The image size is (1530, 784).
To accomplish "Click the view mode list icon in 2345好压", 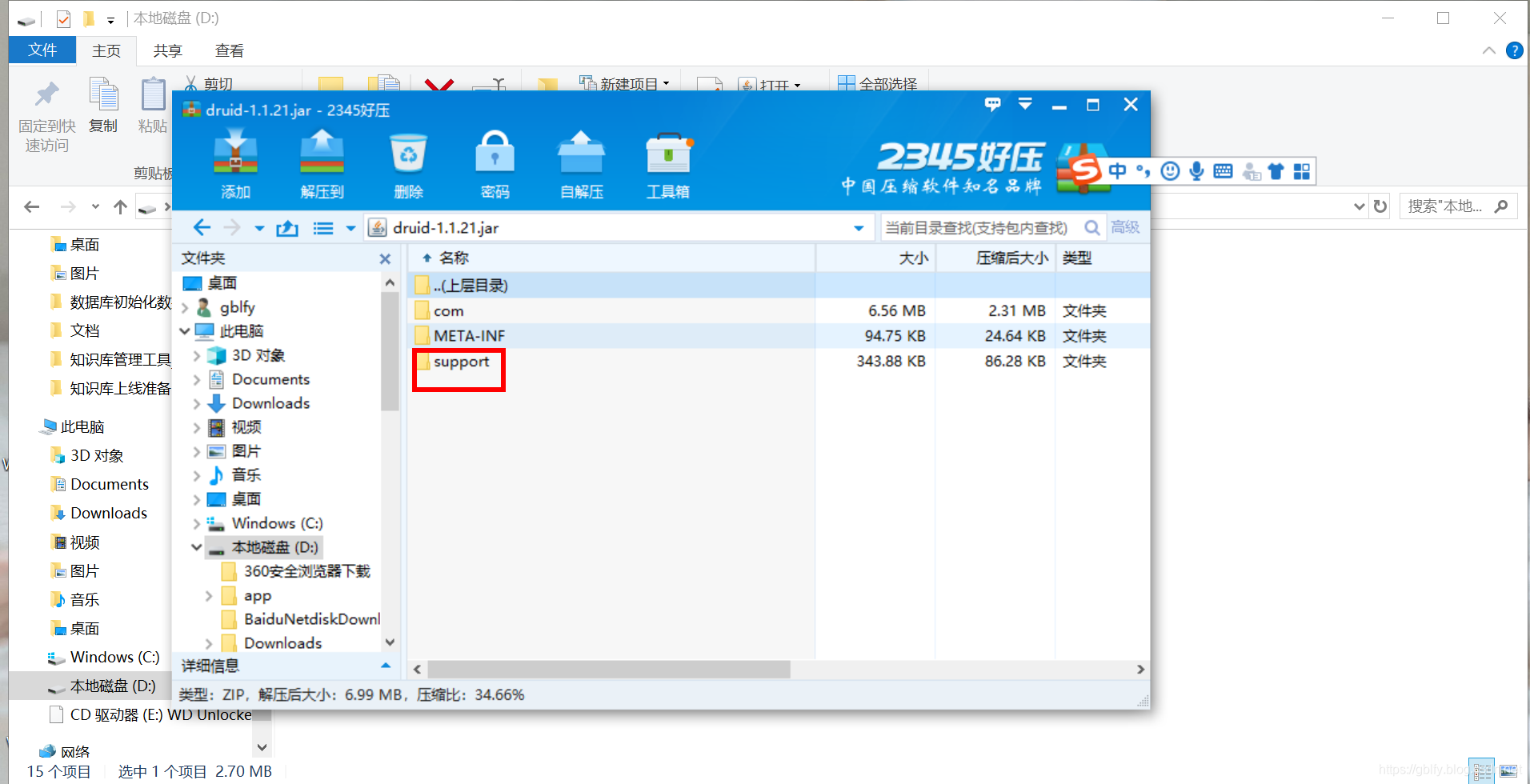I will (323, 229).
